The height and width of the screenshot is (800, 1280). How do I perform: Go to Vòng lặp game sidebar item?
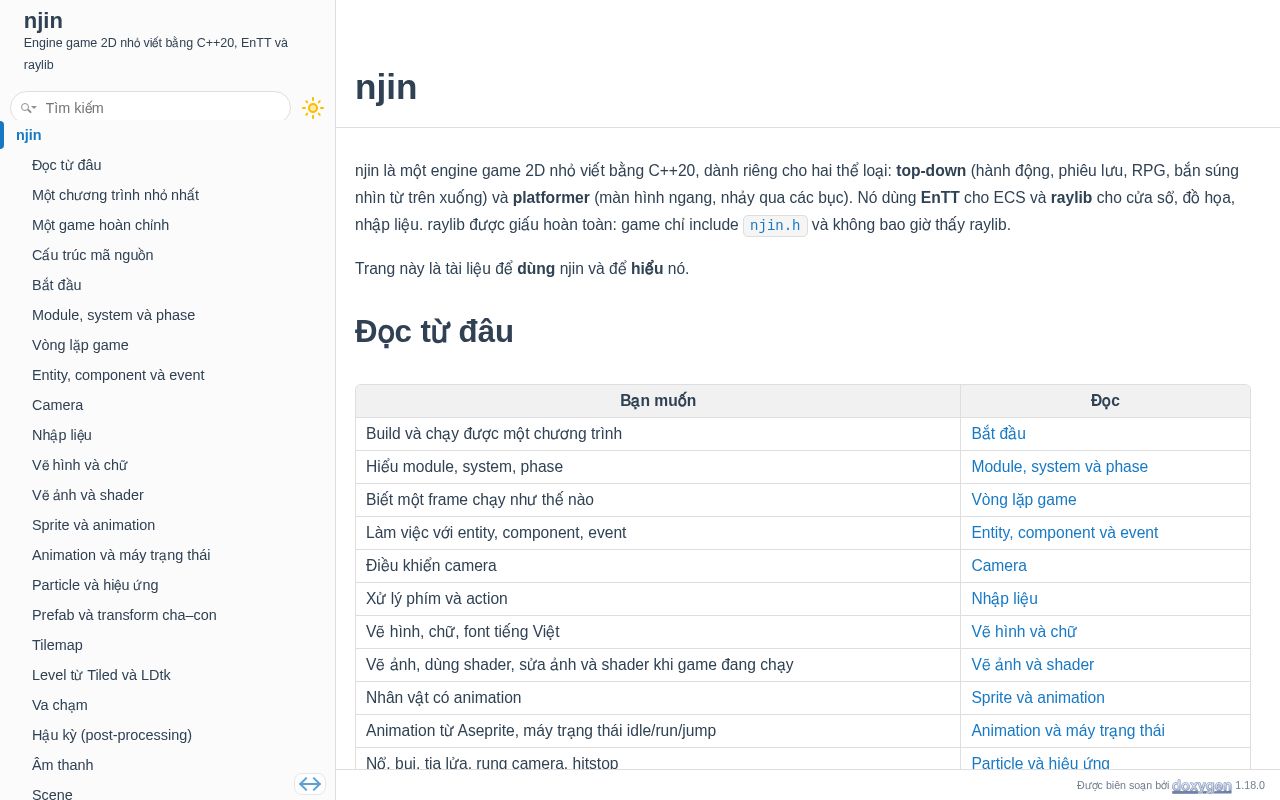coord(80,345)
